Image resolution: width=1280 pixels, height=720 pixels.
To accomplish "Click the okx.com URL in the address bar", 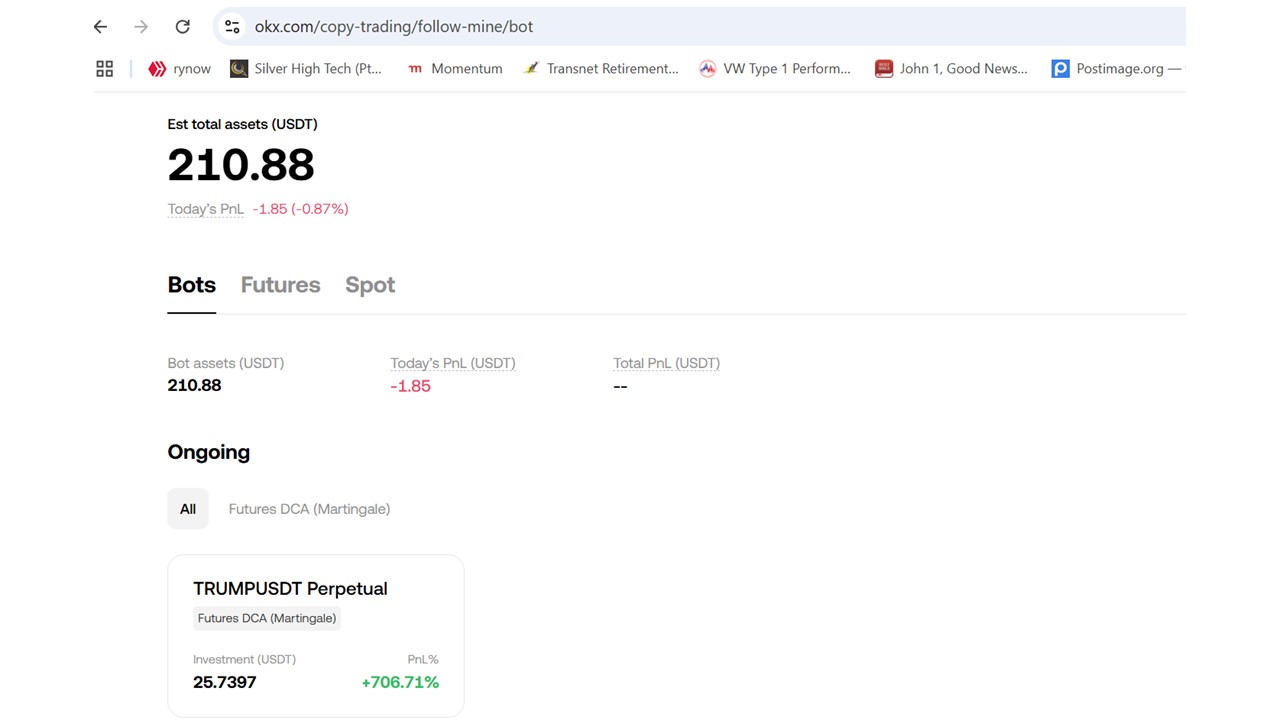I will [394, 27].
